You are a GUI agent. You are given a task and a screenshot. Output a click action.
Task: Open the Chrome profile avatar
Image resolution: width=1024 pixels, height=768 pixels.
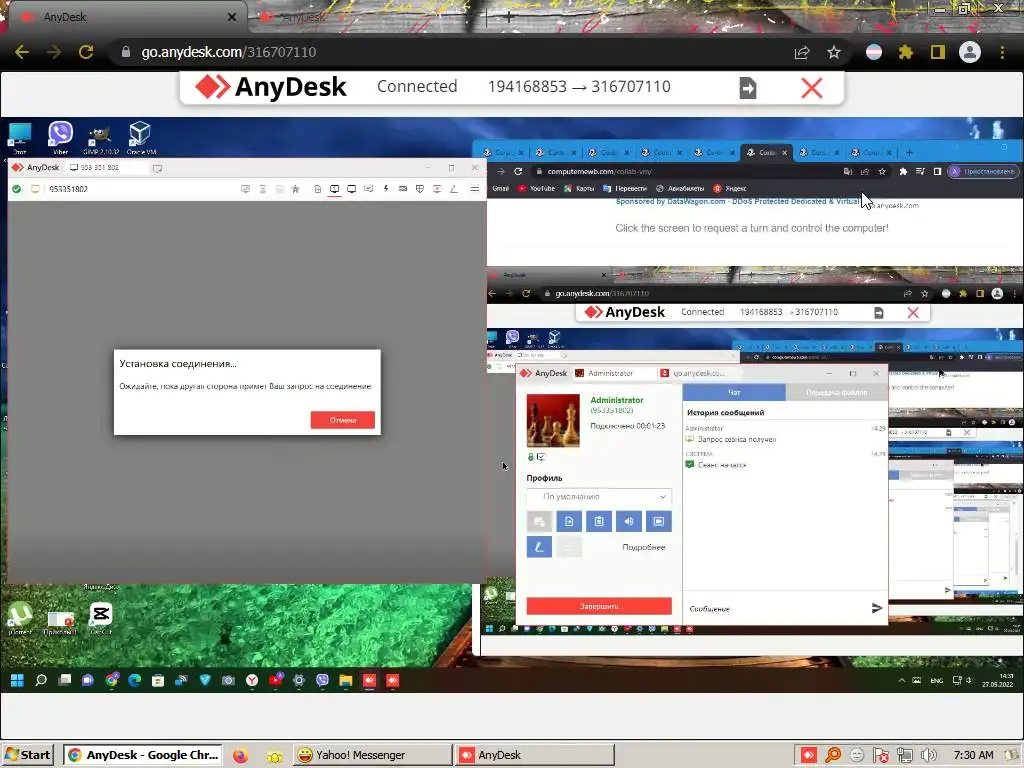[970, 52]
